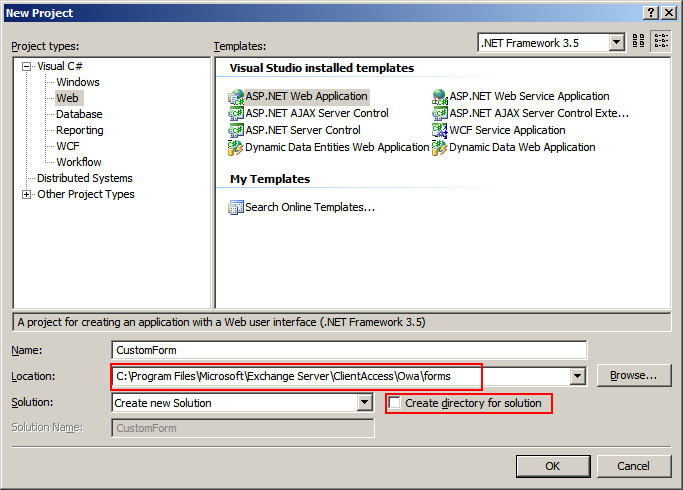Click the dialog Help question mark button

click(650, 13)
